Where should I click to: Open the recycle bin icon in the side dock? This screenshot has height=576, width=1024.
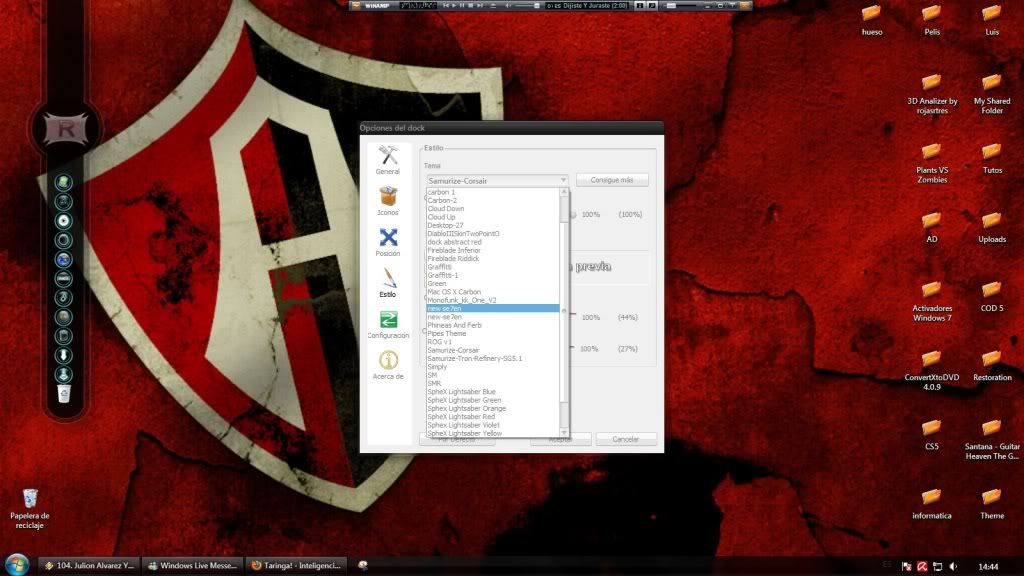(x=63, y=394)
